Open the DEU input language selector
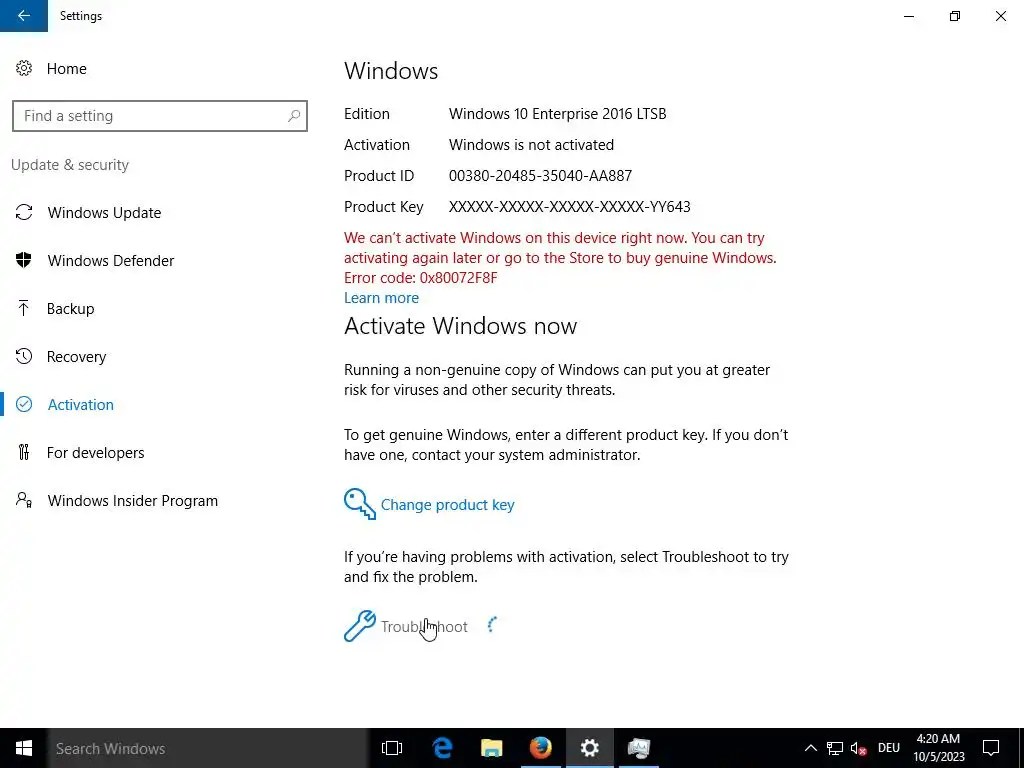Viewport: 1024px width, 768px height. tap(889, 748)
